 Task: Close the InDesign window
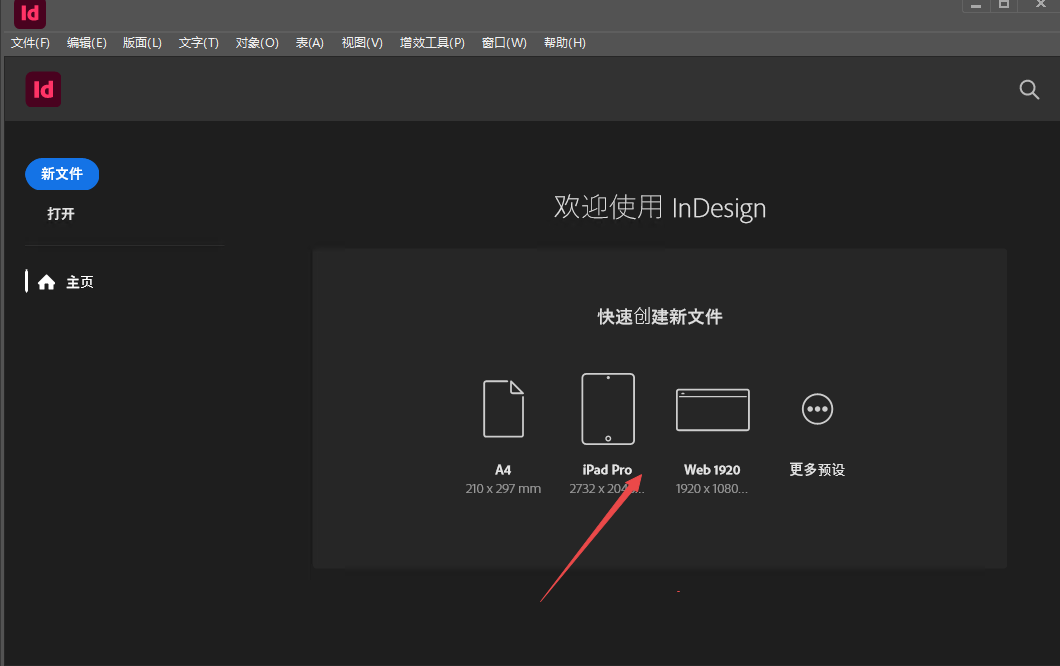1040,5
